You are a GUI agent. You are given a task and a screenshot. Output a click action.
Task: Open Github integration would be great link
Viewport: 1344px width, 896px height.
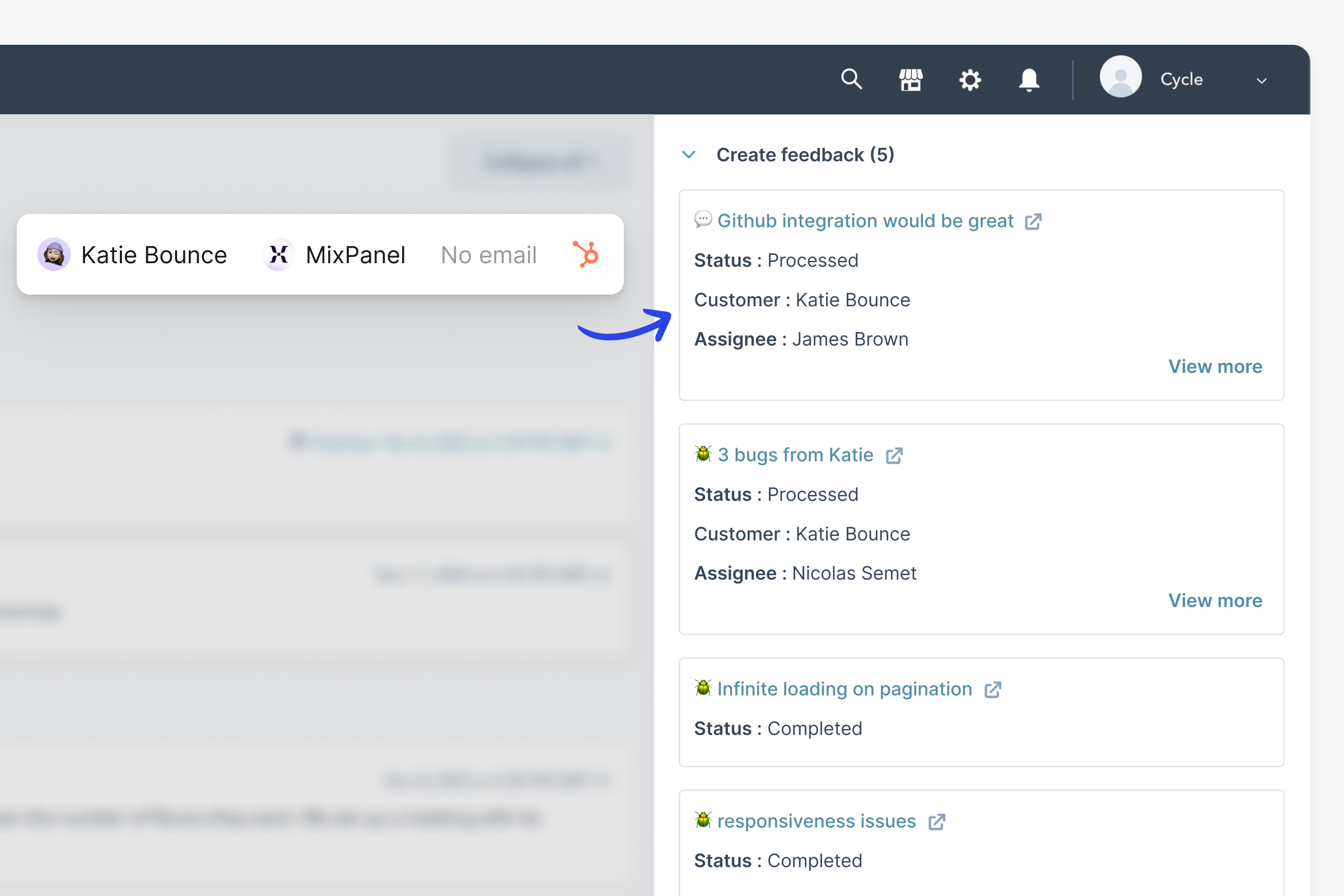click(x=865, y=221)
